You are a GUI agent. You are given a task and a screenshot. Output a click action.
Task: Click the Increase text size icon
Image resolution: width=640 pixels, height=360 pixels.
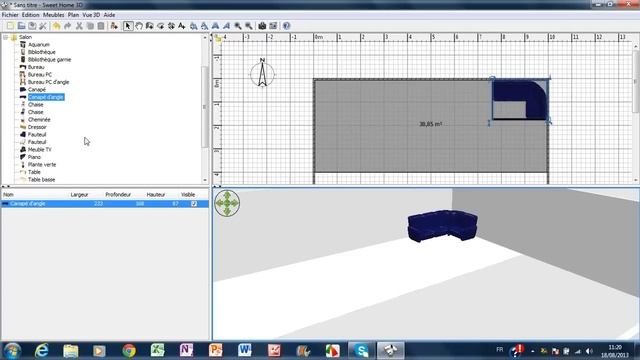[x=194, y=26]
